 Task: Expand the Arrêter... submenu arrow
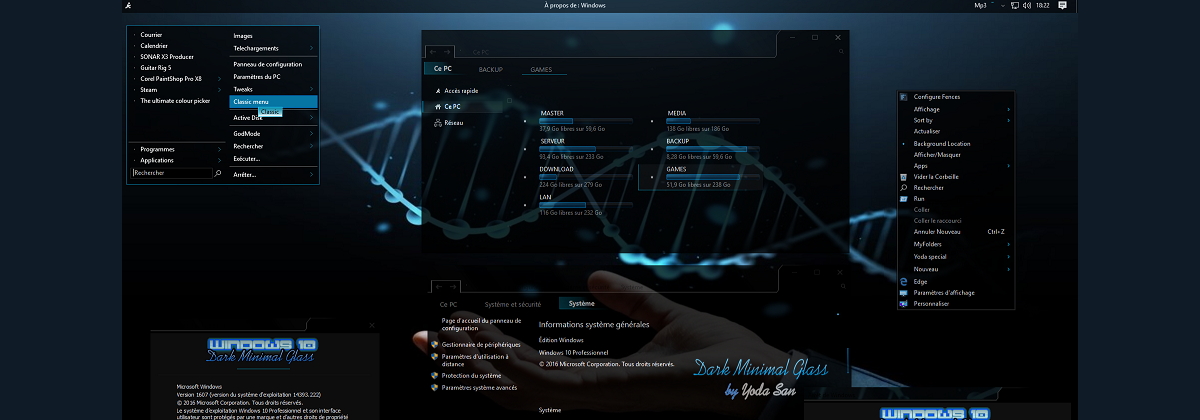[312, 175]
